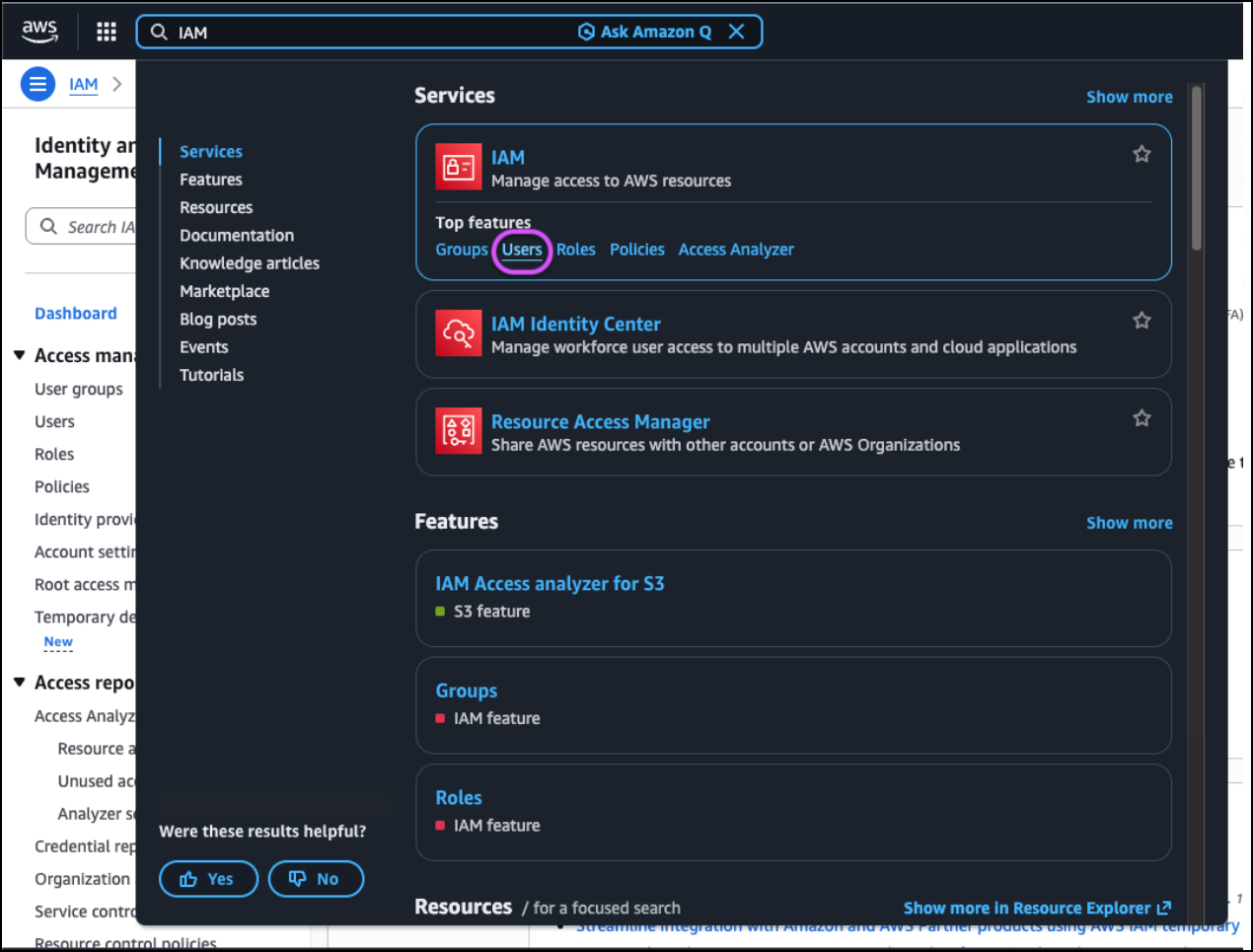Select Features in search categories
The width and height of the screenshot is (1253, 952).
(210, 180)
